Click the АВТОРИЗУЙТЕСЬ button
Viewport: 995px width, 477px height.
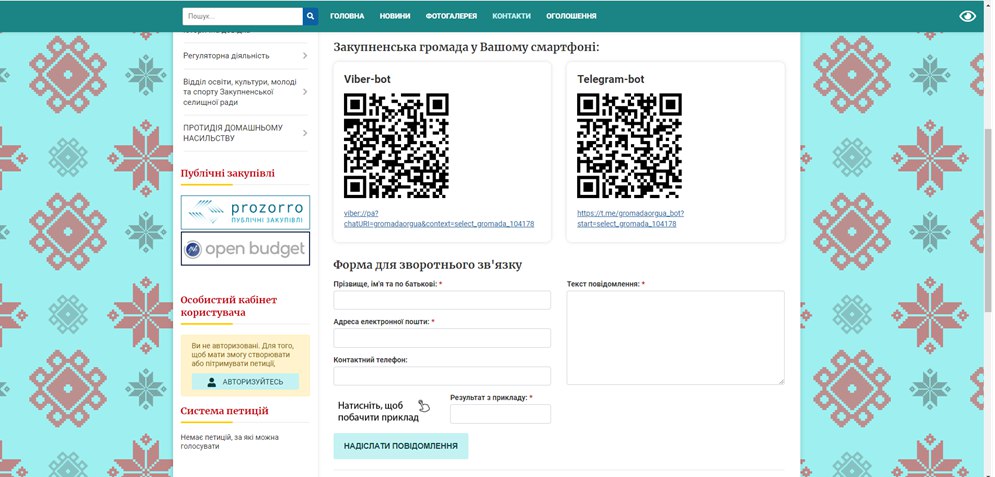tap(246, 382)
